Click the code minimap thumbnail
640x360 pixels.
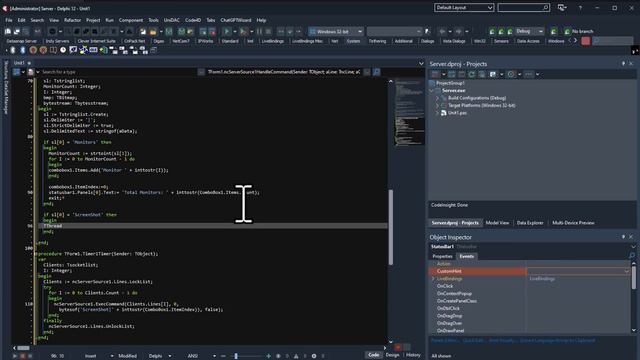409,112
